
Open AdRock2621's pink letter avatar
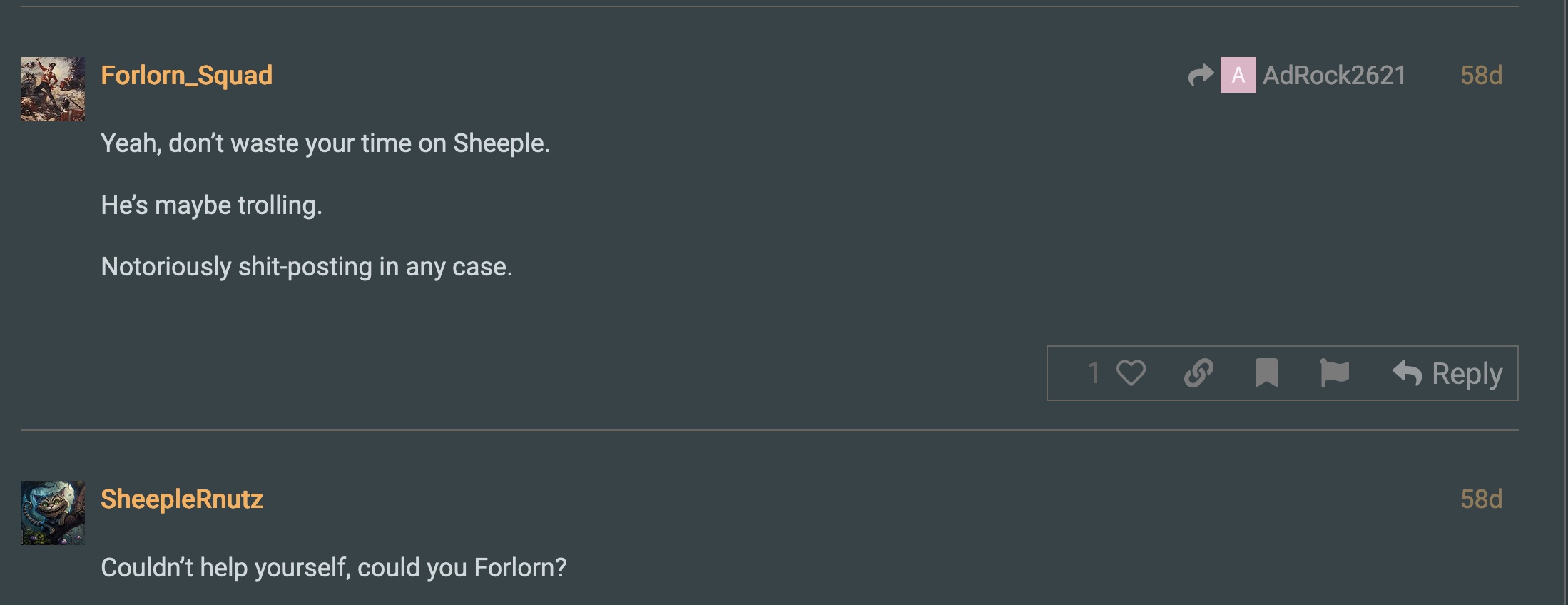(x=1238, y=75)
